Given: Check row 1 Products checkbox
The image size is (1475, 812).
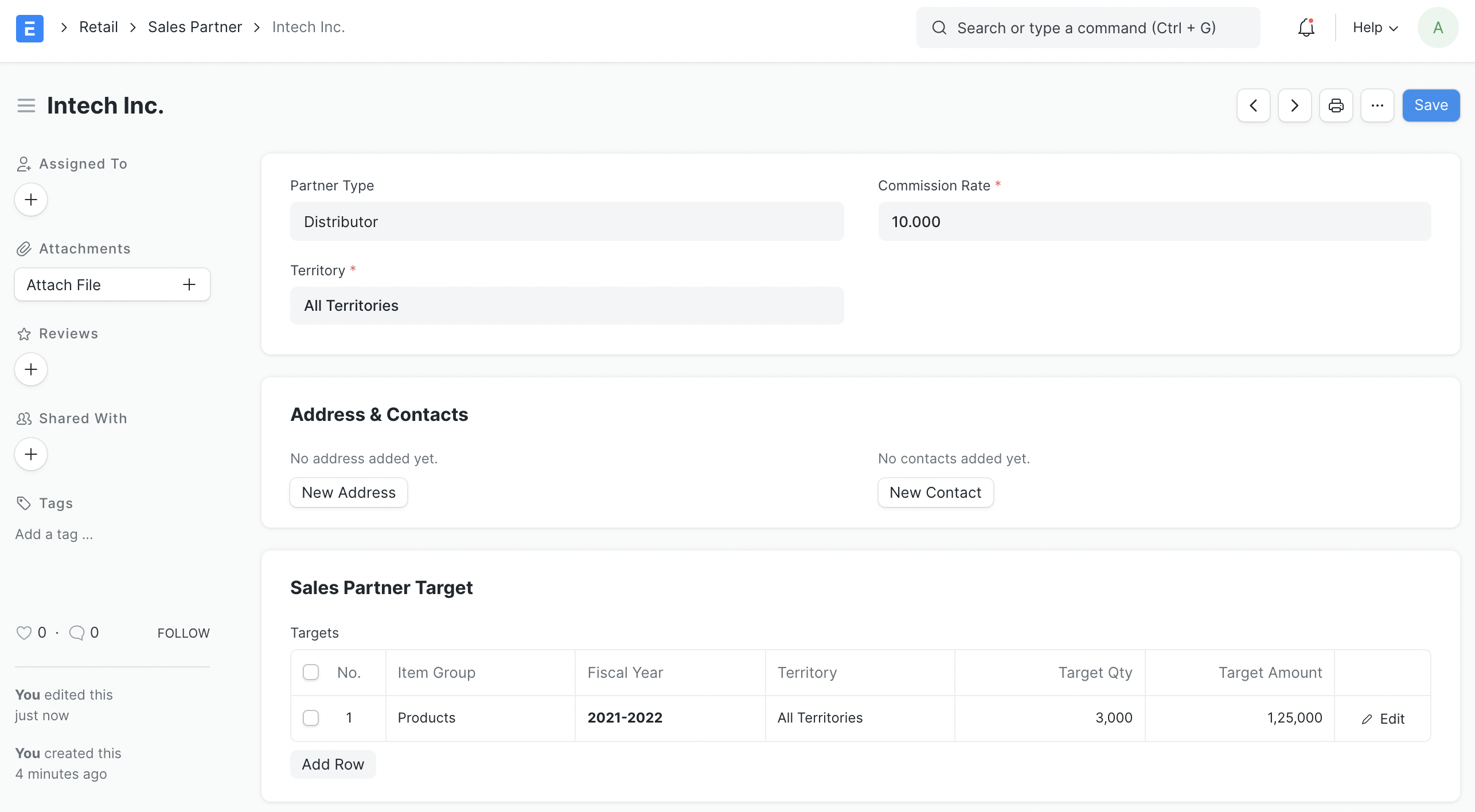Looking at the screenshot, I should point(311,717).
